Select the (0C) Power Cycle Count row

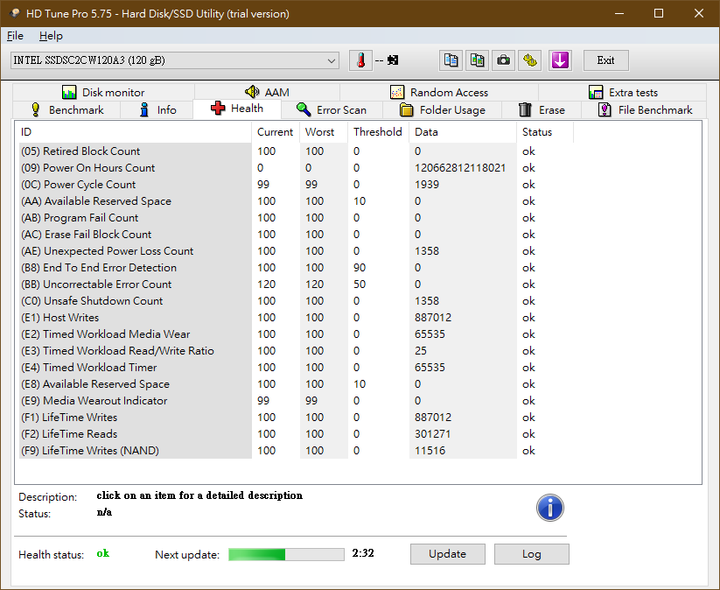click(294, 185)
